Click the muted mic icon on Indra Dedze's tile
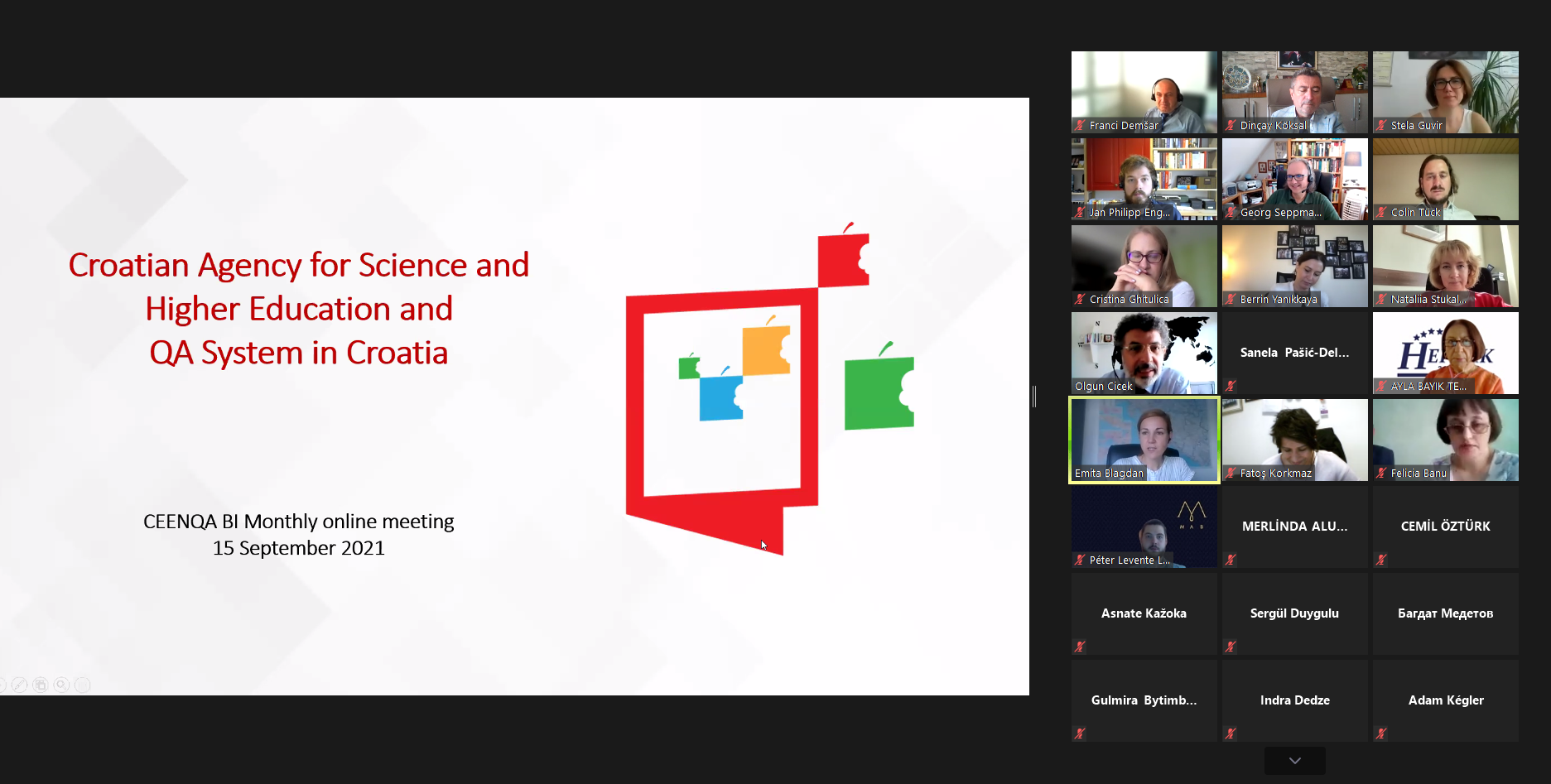The height and width of the screenshot is (784, 1551). tap(1231, 733)
